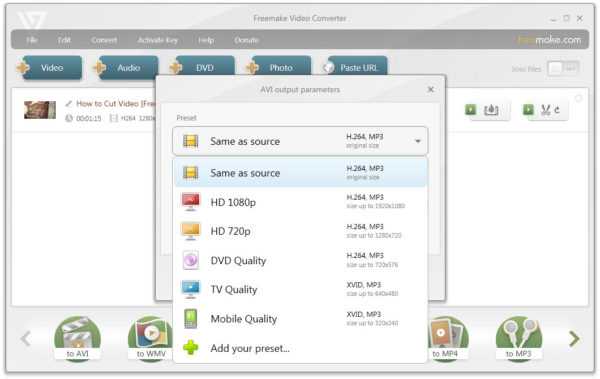Click the to MP3 earbuds icon
The image size is (600, 379).
pos(519,338)
